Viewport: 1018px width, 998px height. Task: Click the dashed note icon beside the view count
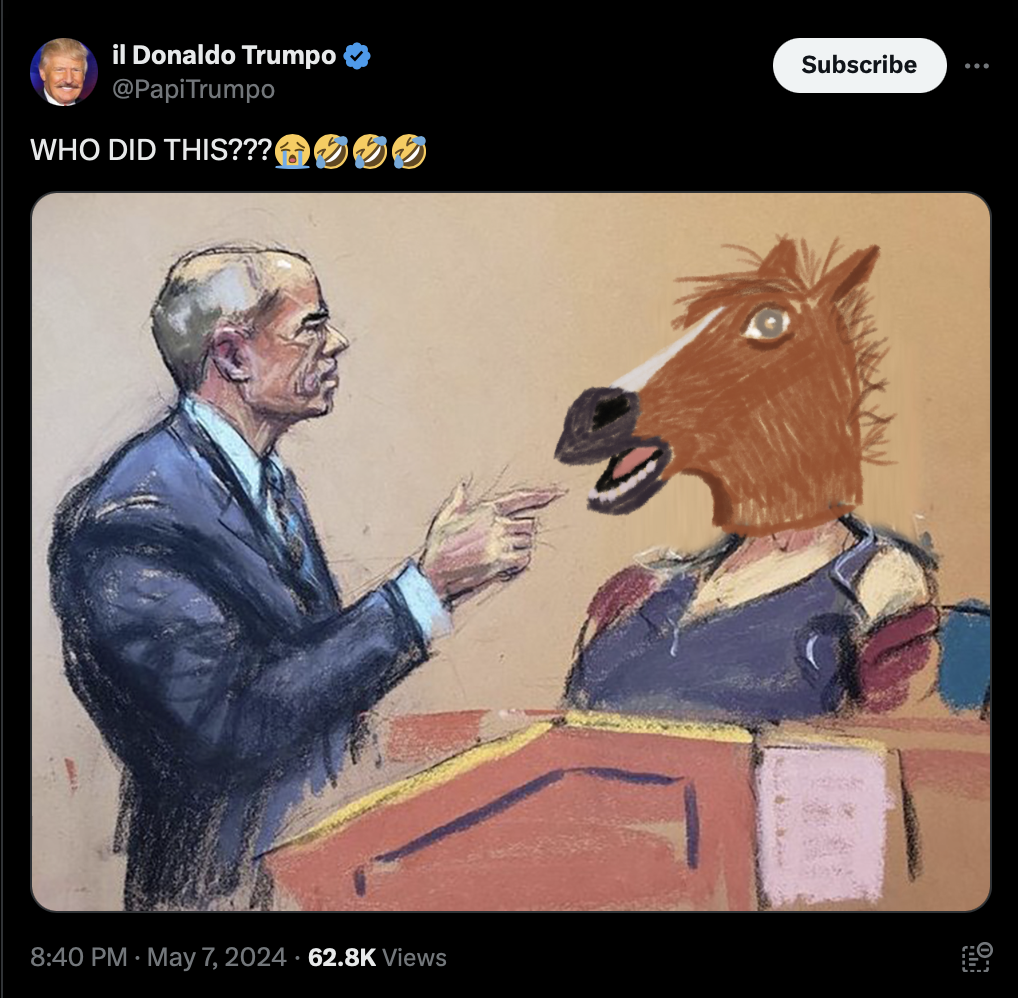tap(976, 957)
